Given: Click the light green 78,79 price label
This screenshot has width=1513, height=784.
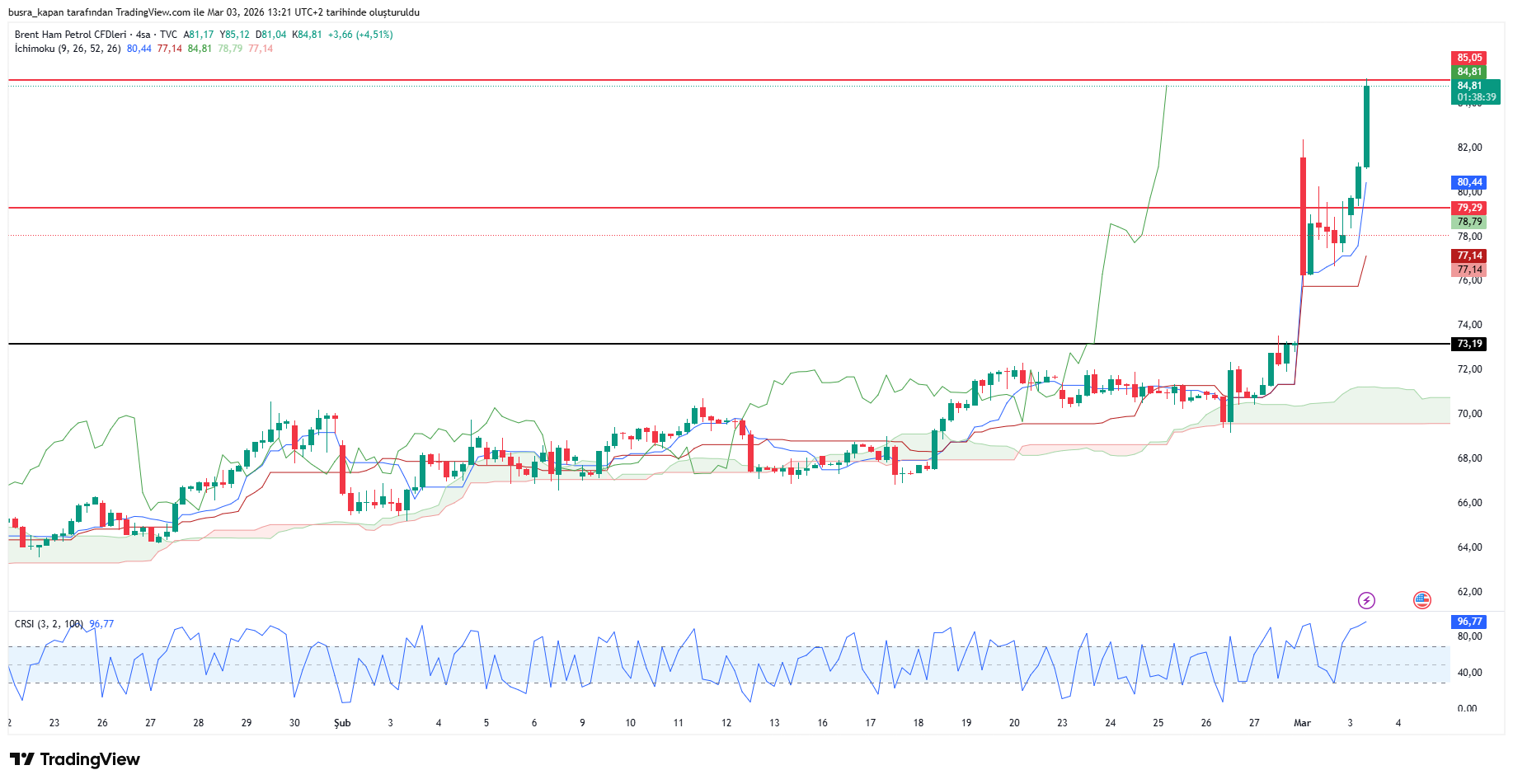Looking at the screenshot, I should pos(1468,222).
